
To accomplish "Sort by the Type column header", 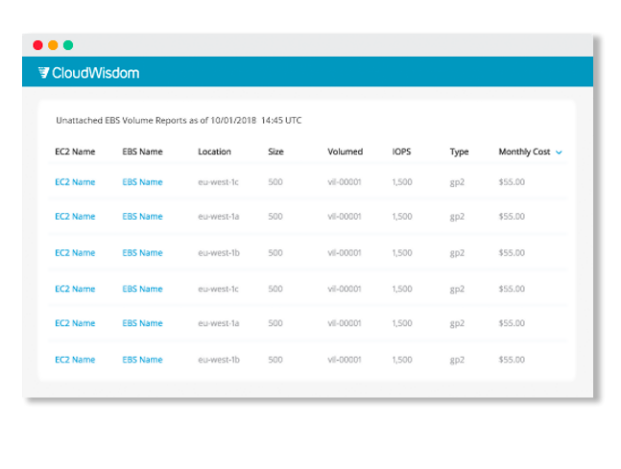I will pos(459,152).
